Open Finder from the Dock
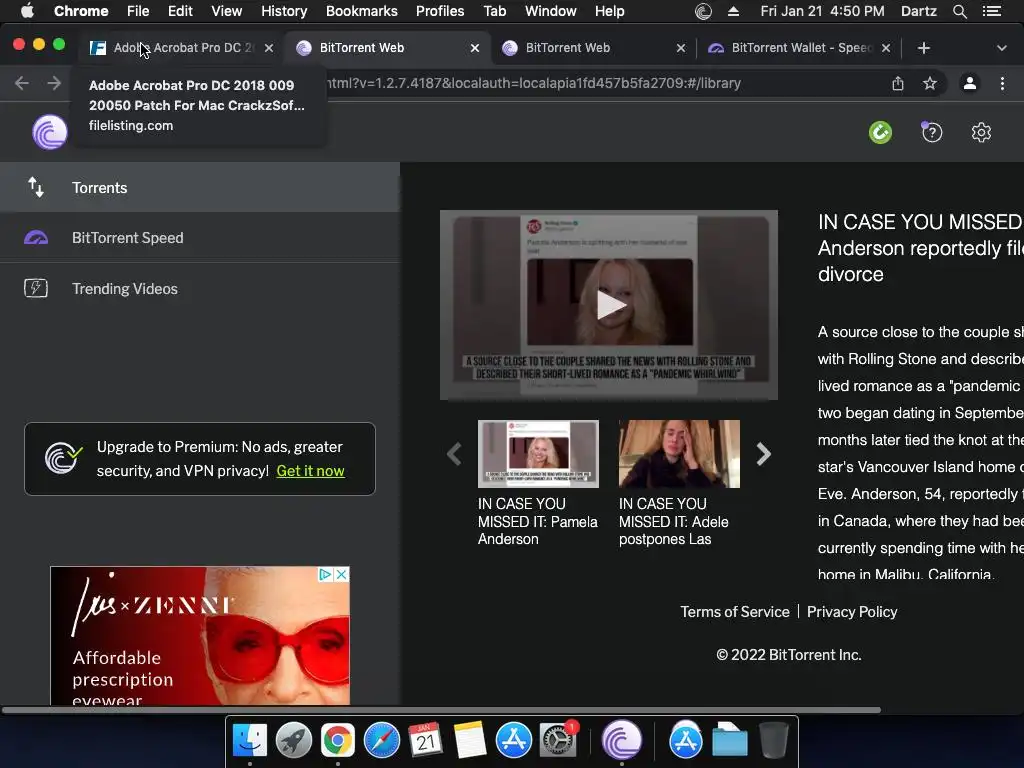Screen dimensions: 1024x768 [250, 741]
